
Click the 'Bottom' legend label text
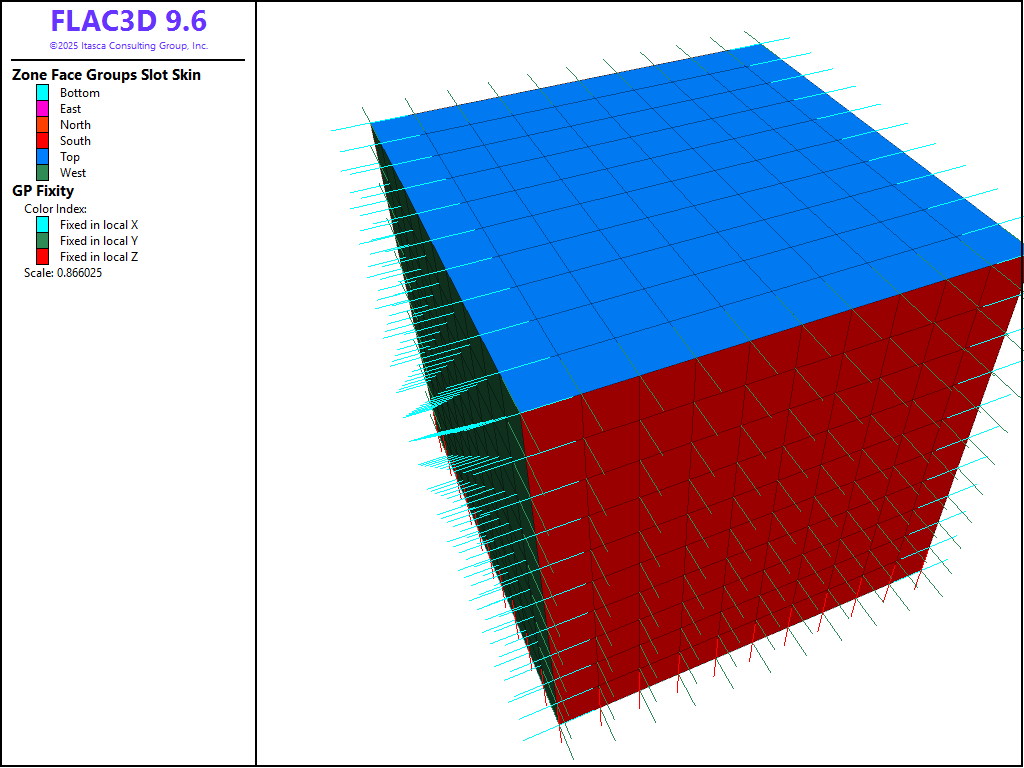point(80,93)
